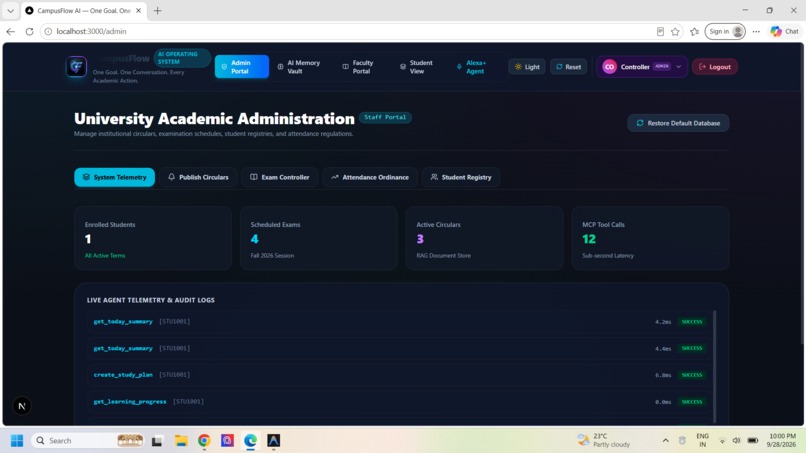Switch to Exam Controller tab
Image resolution: width=806 pixels, height=453 pixels.
click(280, 177)
